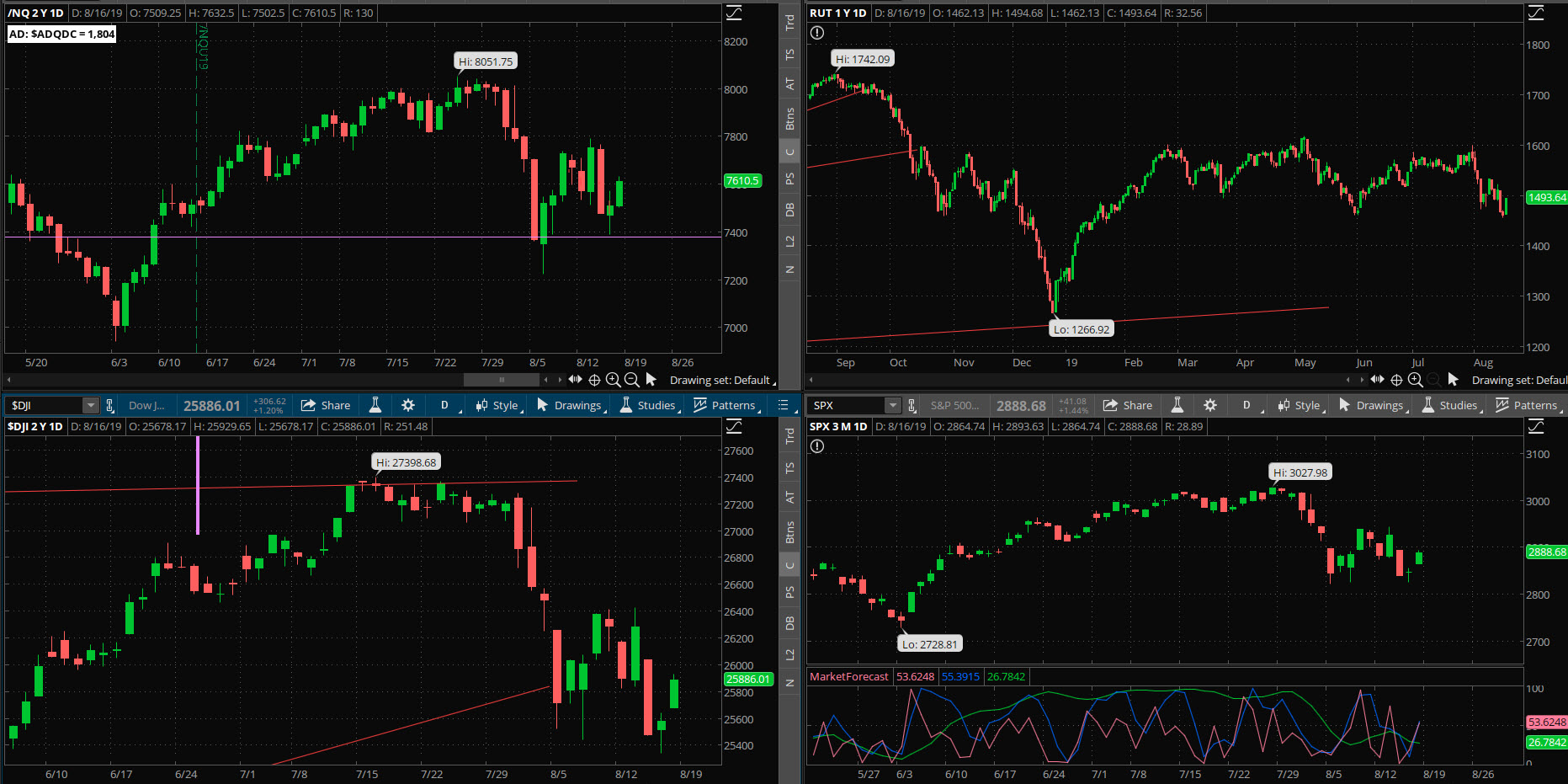
Task: Select crosshair tool under RUT chart
Action: pyautogui.click(x=1396, y=380)
